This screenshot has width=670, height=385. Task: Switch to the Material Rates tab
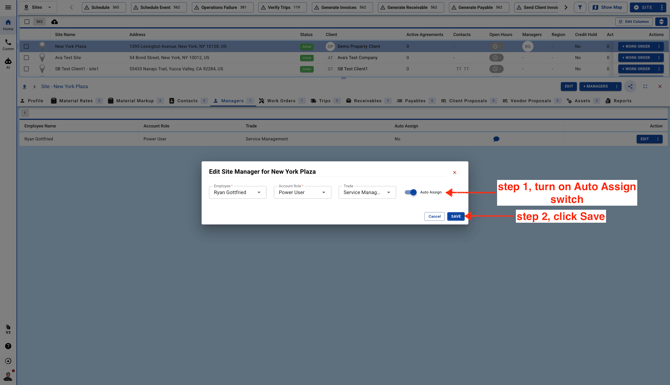point(76,101)
